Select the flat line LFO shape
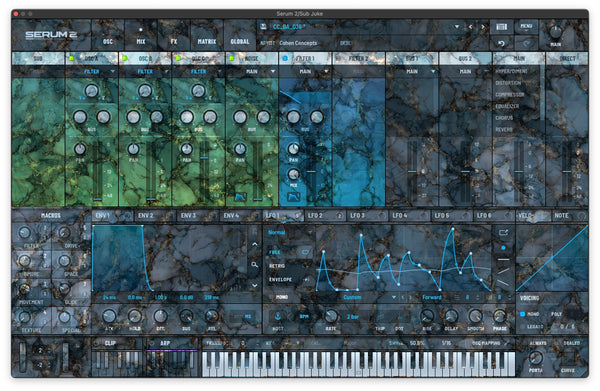 tap(503, 260)
